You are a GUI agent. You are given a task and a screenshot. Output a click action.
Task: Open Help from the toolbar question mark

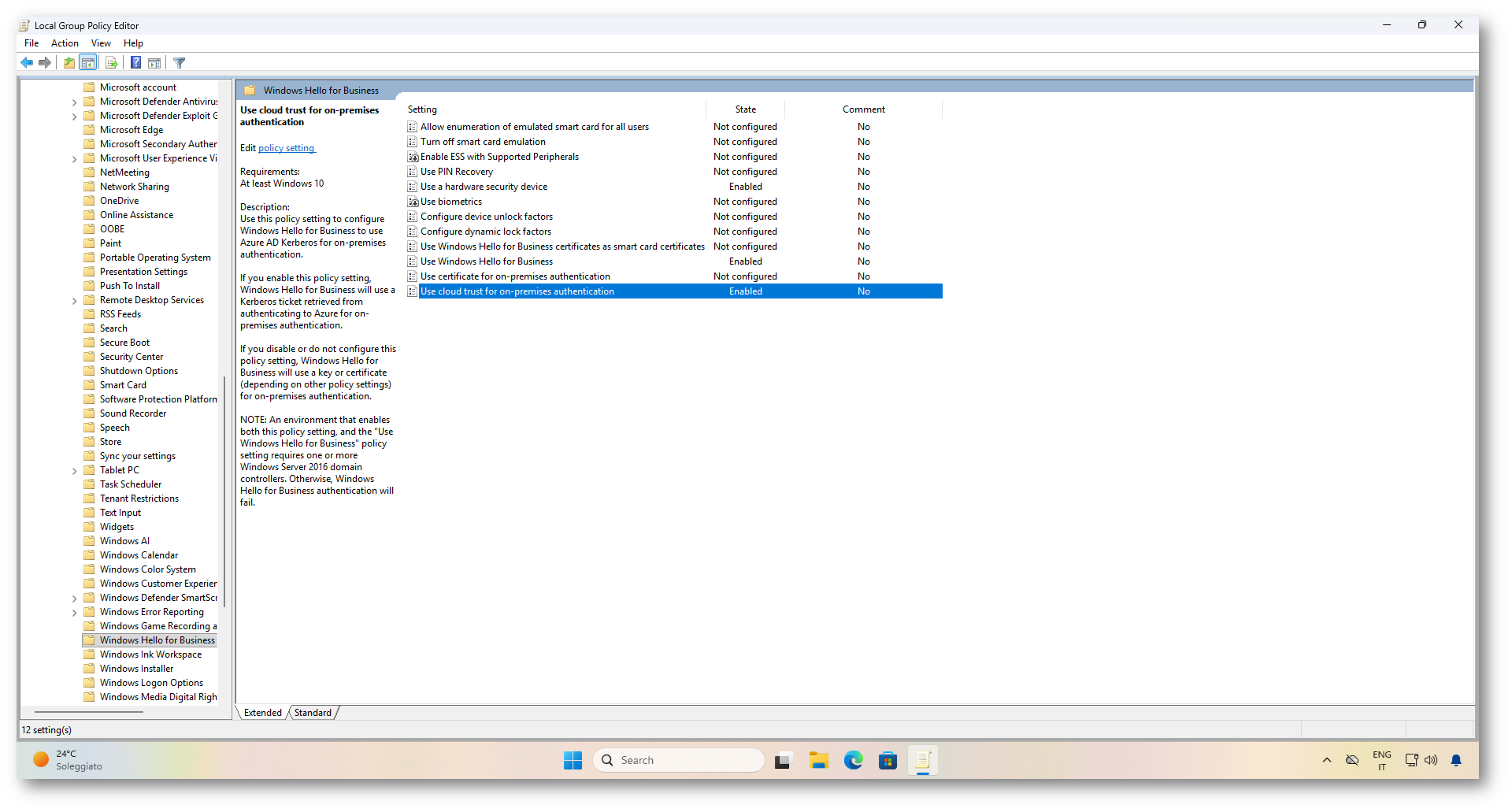135,63
